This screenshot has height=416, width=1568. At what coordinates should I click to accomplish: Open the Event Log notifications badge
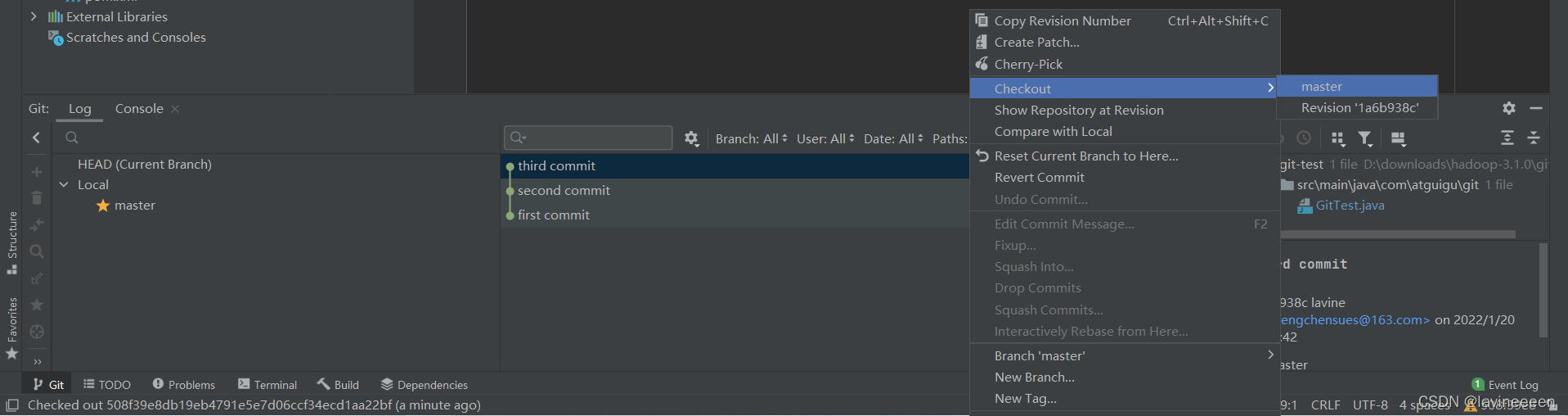click(x=1477, y=384)
